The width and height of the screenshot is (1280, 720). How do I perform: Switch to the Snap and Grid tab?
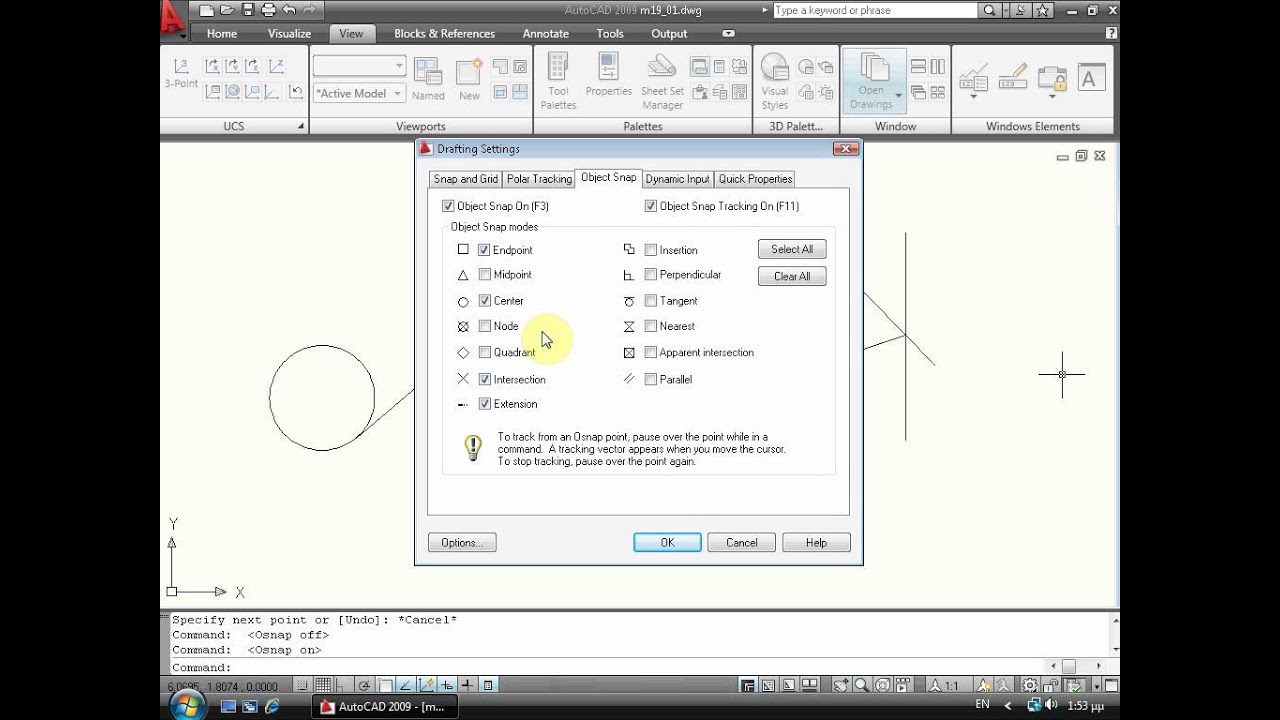coord(465,179)
